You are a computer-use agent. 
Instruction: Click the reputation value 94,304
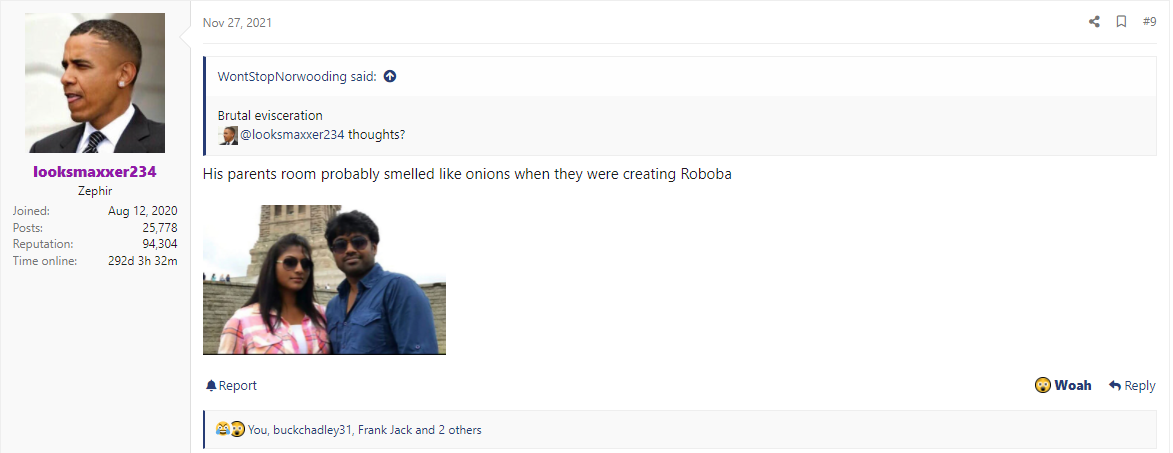[160, 244]
